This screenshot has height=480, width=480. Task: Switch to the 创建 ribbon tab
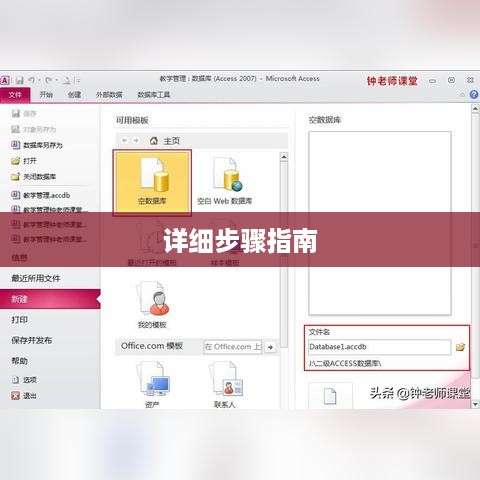pyautogui.click(x=74, y=95)
